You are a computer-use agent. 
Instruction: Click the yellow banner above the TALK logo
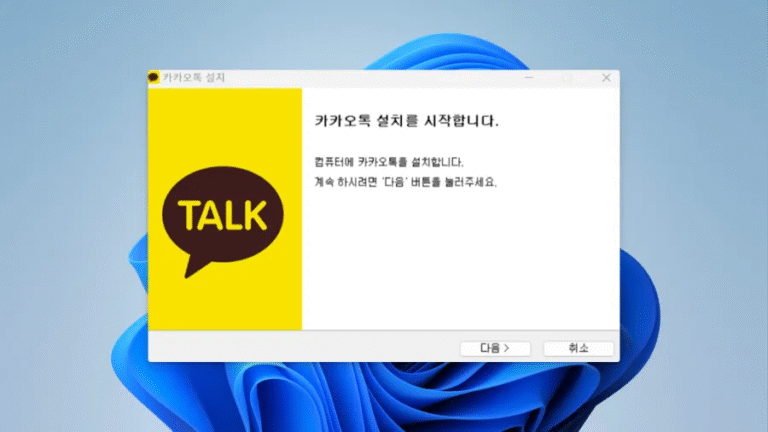point(225,118)
